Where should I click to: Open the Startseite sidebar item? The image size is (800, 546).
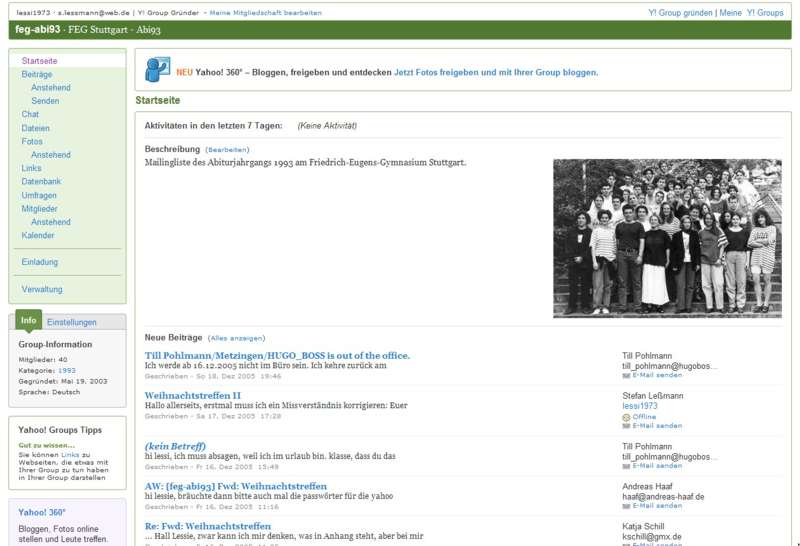coord(39,61)
